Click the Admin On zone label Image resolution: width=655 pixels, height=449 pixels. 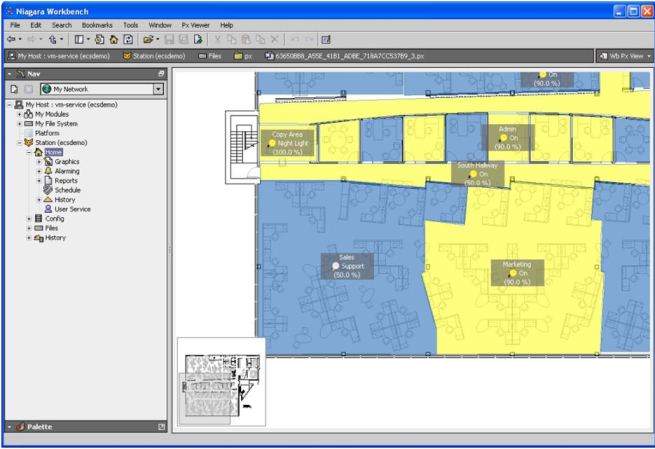[x=508, y=138]
